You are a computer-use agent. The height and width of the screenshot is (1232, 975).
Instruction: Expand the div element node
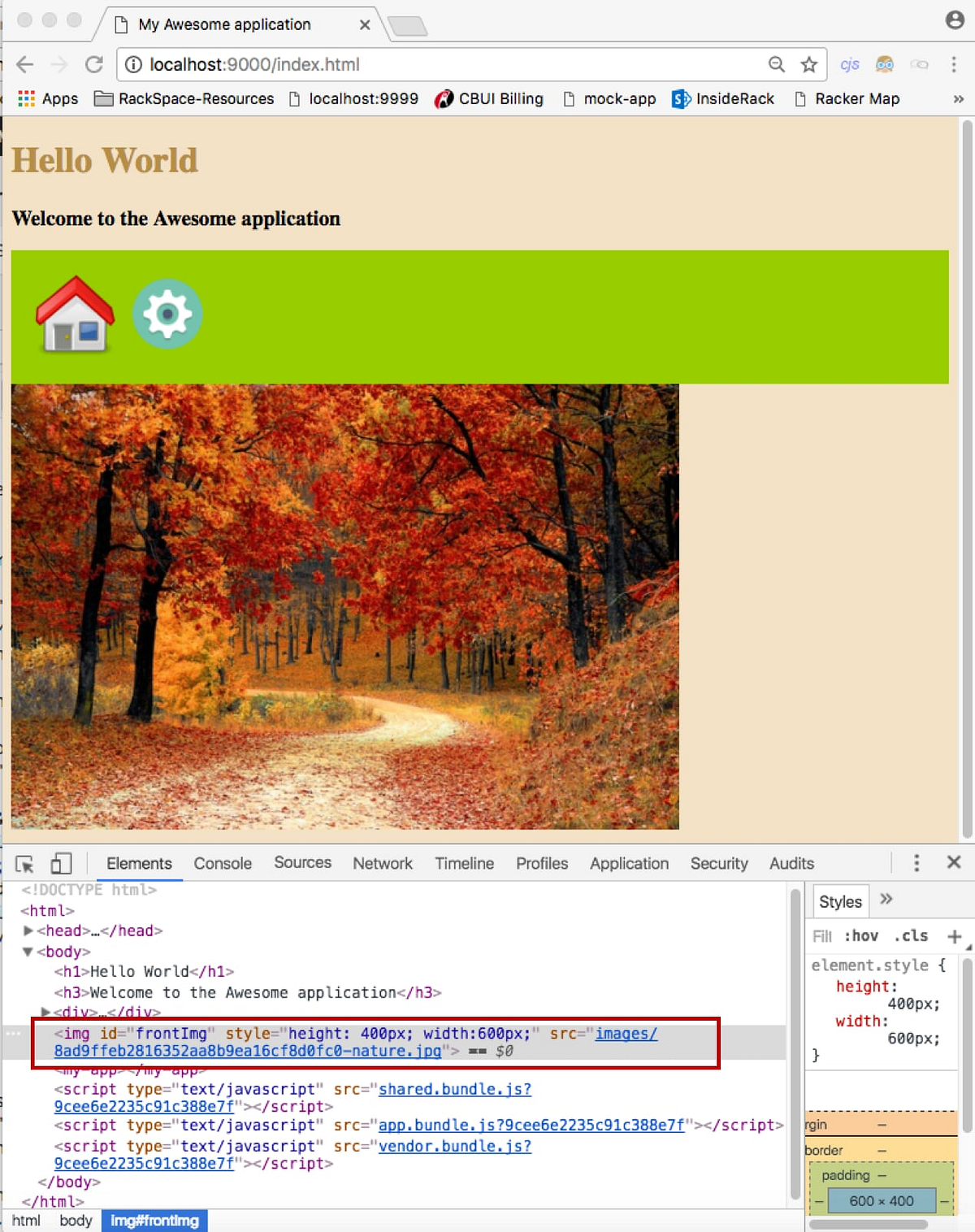[45, 1011]
